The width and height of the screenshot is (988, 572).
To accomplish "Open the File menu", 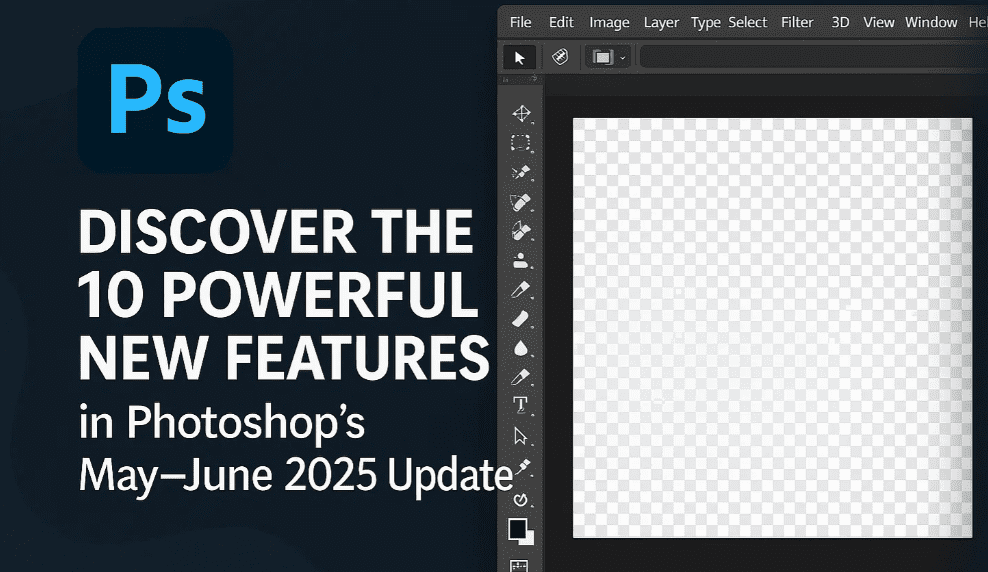I will pos(520,23).
